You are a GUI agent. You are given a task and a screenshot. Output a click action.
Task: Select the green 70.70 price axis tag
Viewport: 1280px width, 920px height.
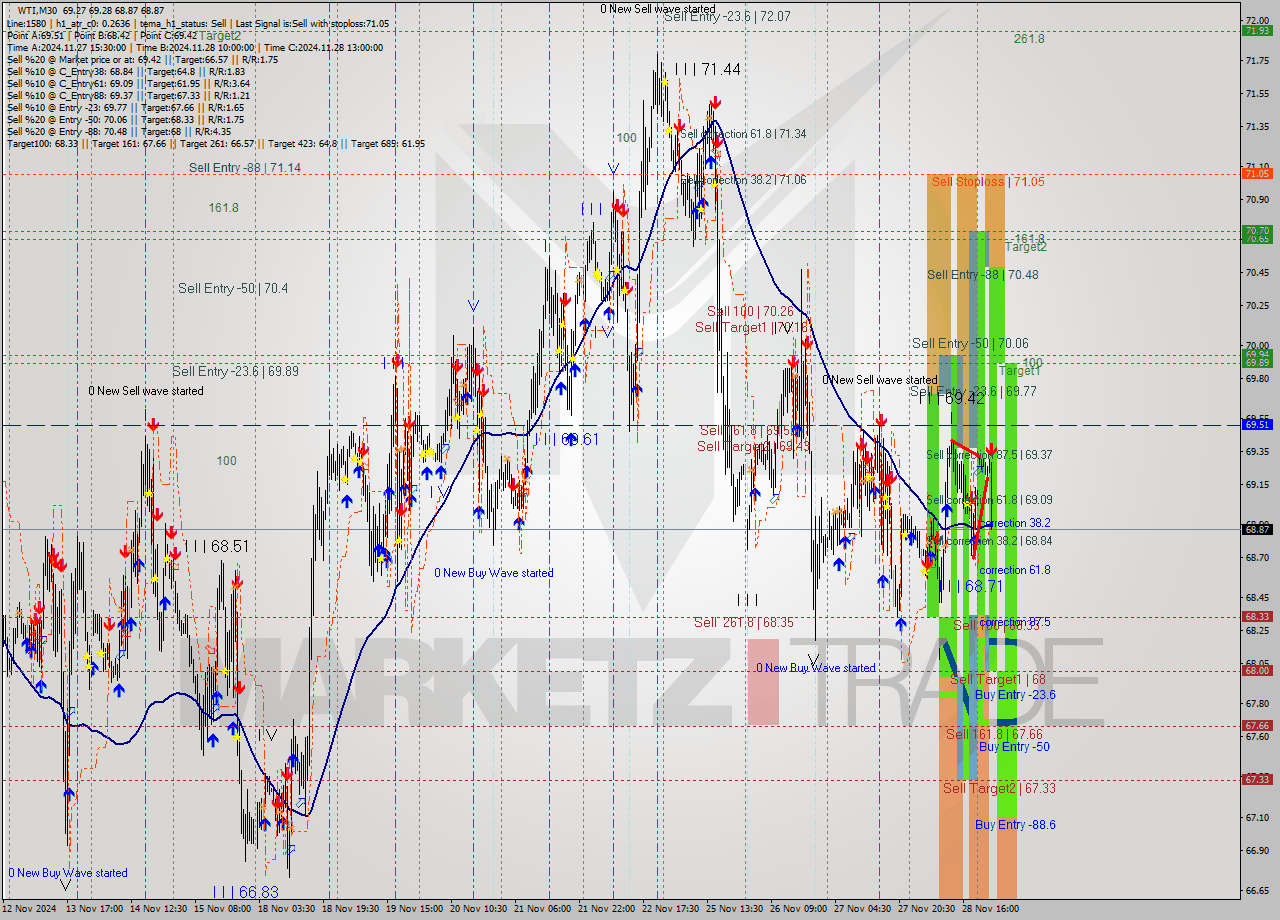[x=1257, y=231]
